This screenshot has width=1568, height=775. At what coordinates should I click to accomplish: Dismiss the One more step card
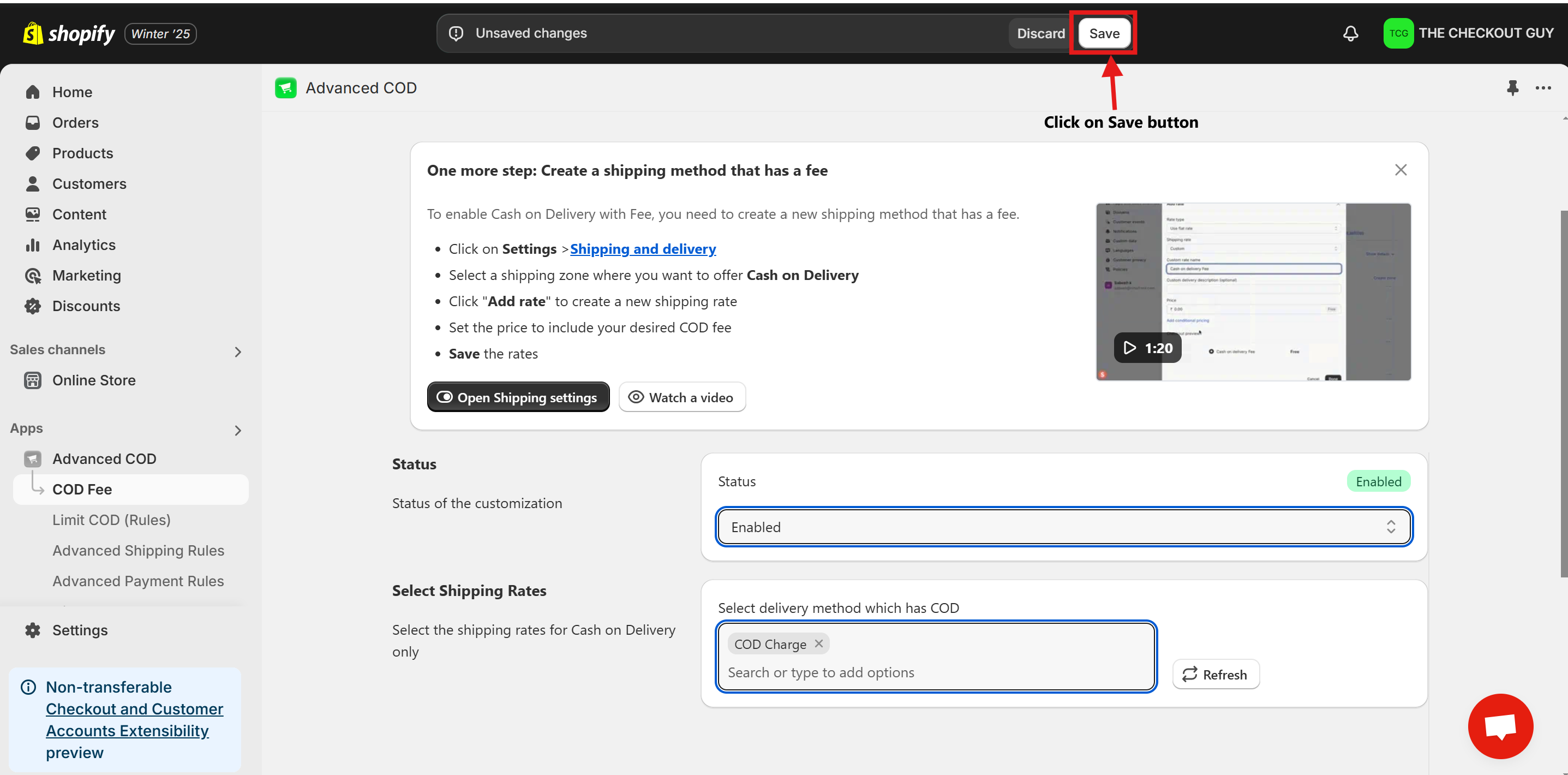[1401, 170]
